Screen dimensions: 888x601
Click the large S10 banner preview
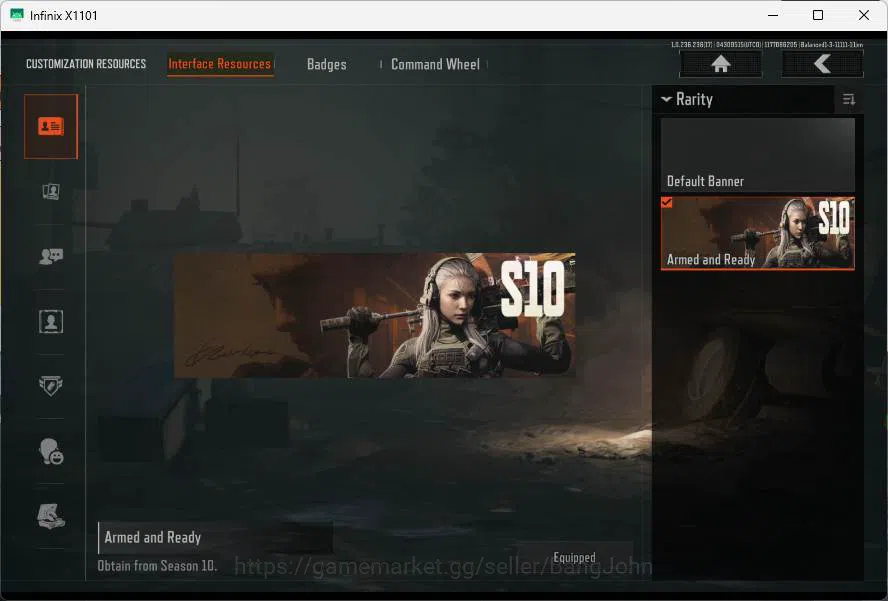point(375,315)
